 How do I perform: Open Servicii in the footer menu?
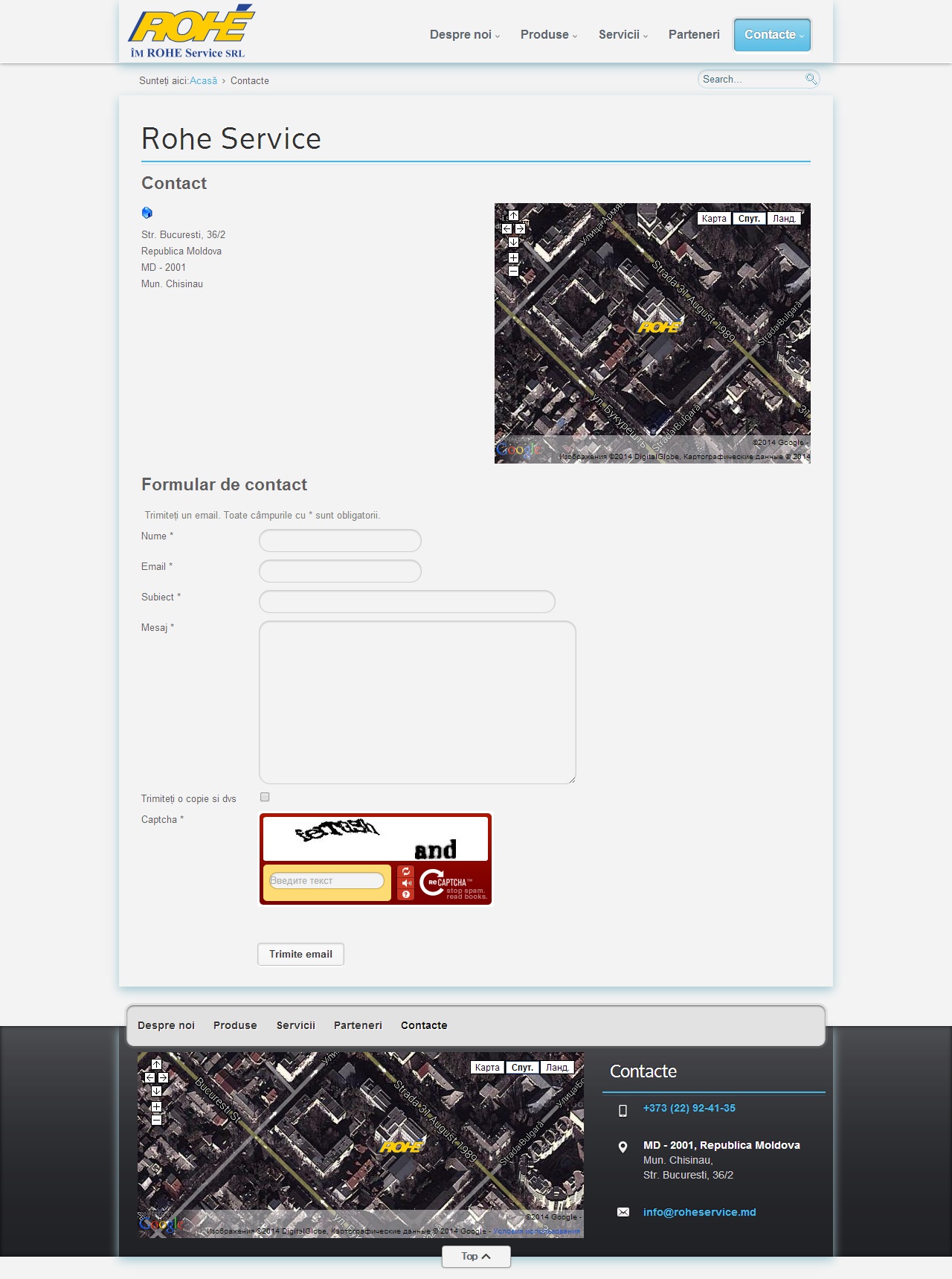point(296,1025)
